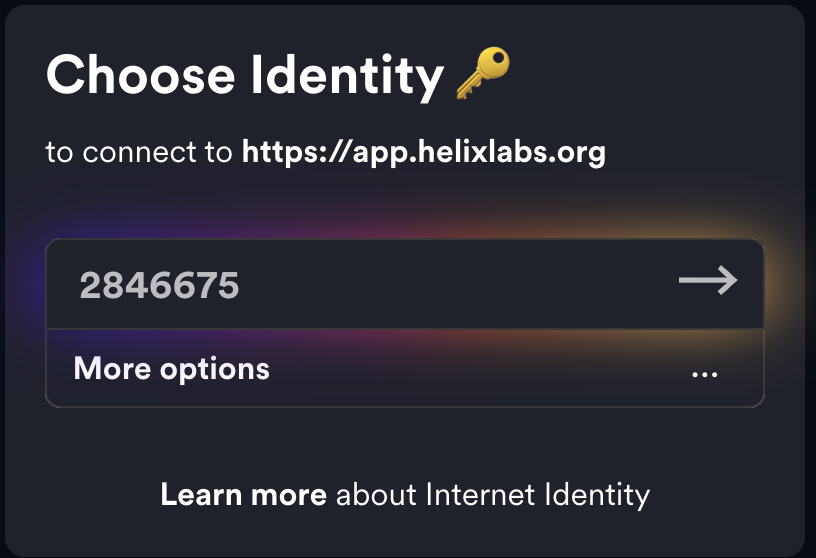Click the right arrow next to 2846675
This screenshot has width=816, height=558.
tap(708, 281)
